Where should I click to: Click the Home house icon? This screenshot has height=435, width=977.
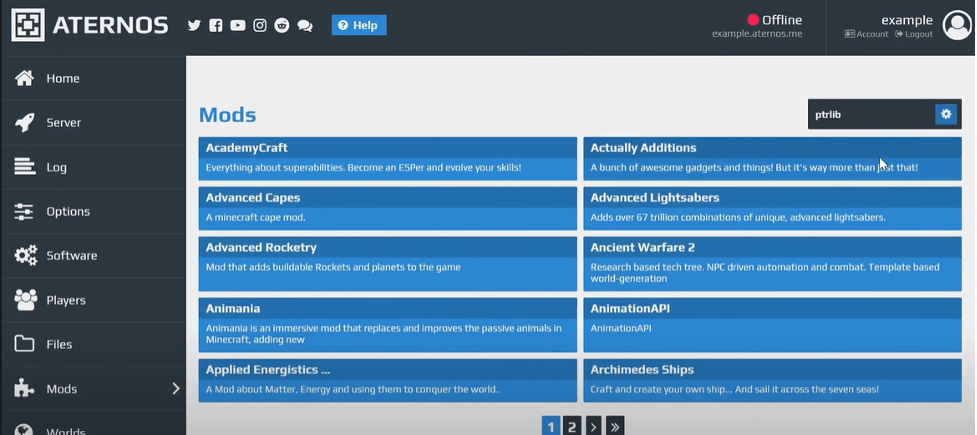(x=25, y=79)
